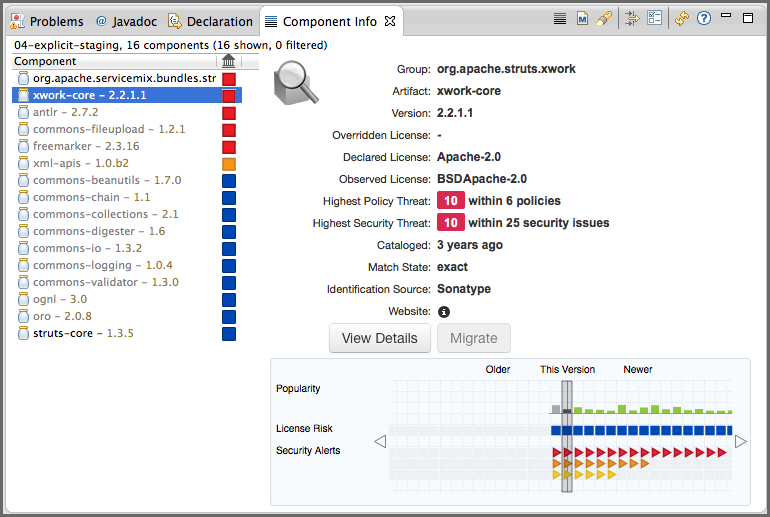Select ognl - 3.0 component
Viewport: 770px width, 517px height.
(x=127, y=299)
